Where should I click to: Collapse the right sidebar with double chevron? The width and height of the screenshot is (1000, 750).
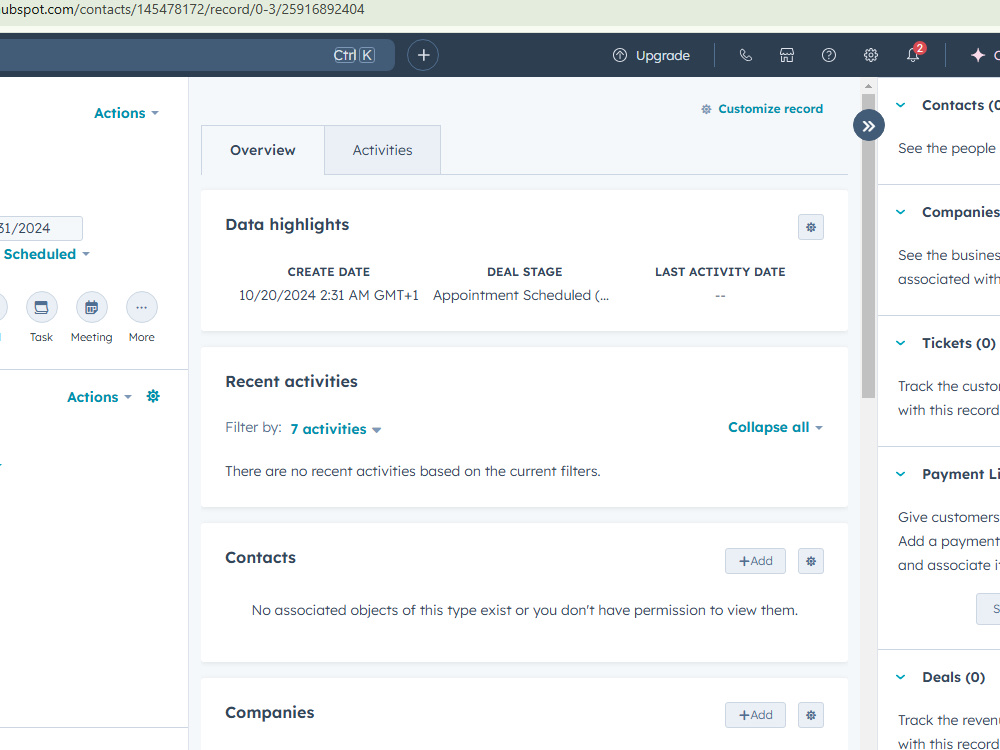pos(869,126)
